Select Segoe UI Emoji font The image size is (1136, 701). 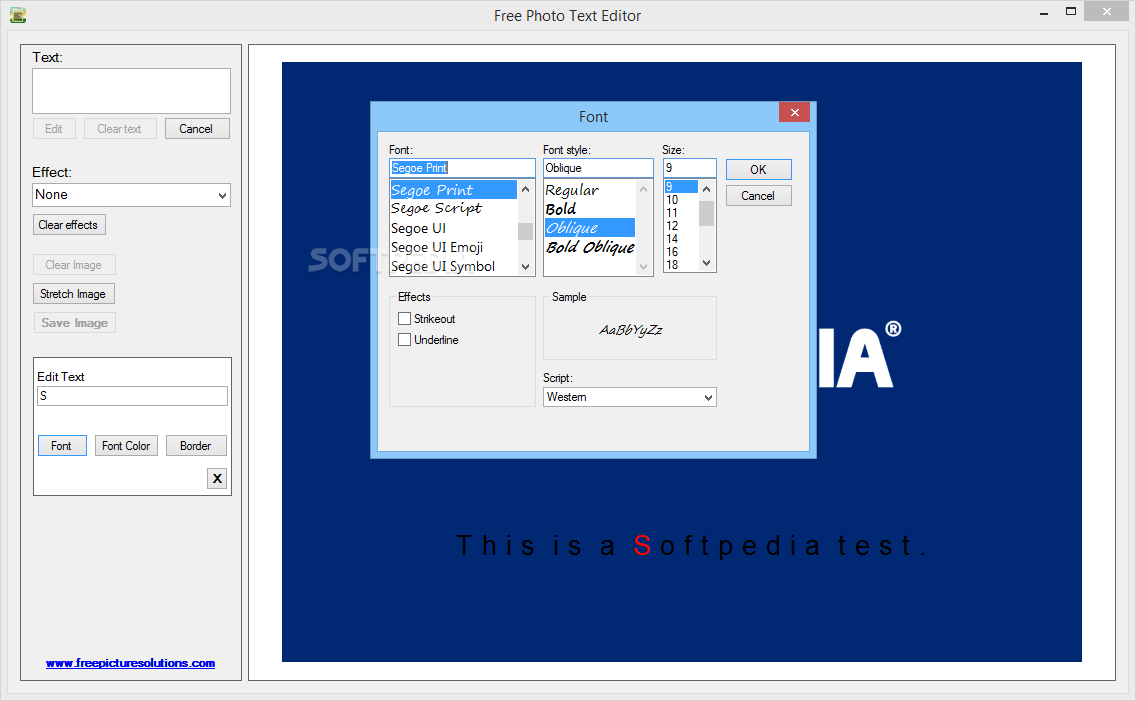pos(454,247)
